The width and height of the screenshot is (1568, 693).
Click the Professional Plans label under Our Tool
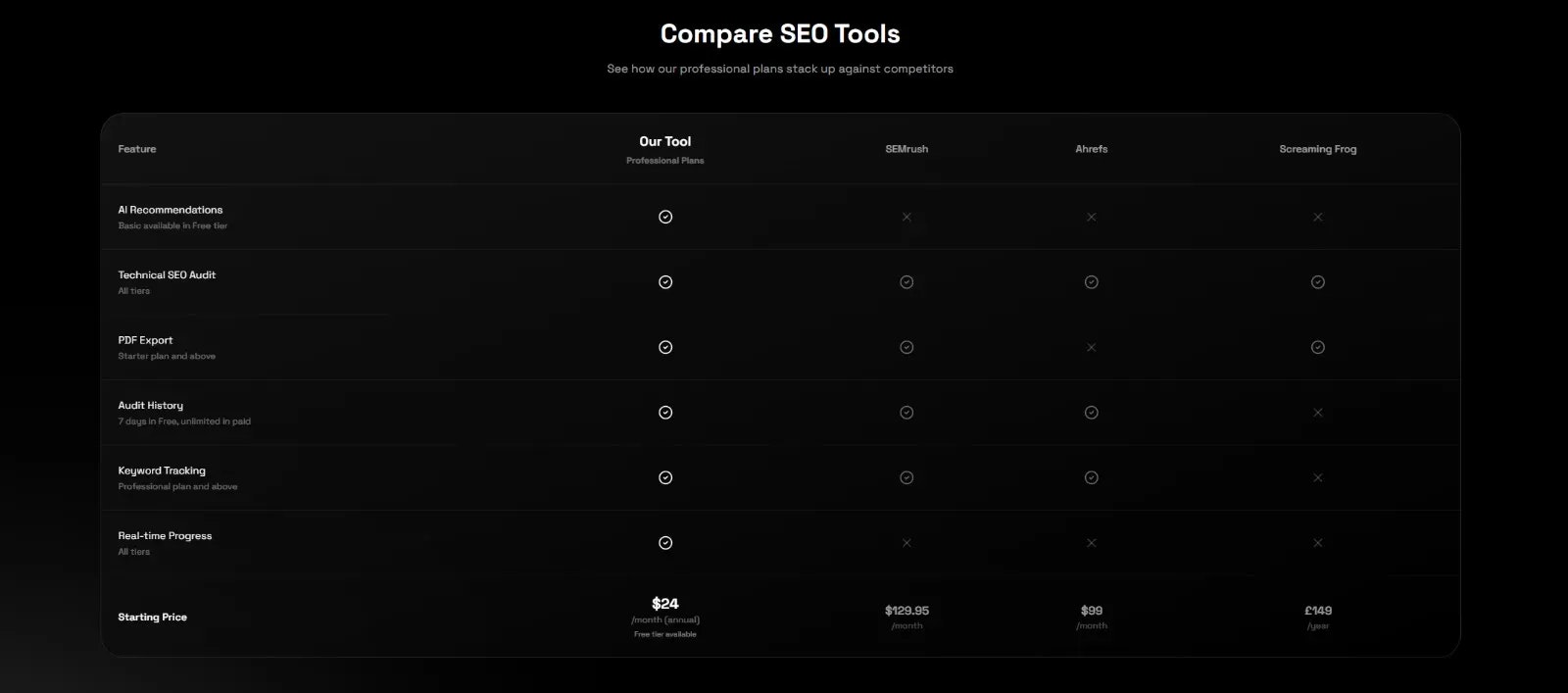point(665,161)
